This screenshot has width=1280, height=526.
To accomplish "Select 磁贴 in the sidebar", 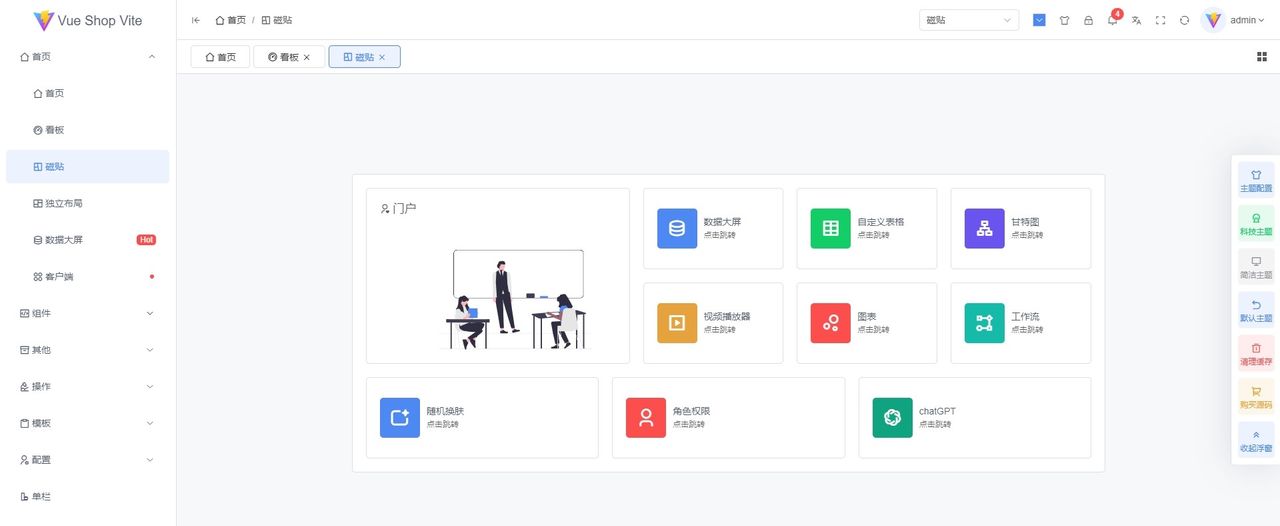I will (88, 167).
